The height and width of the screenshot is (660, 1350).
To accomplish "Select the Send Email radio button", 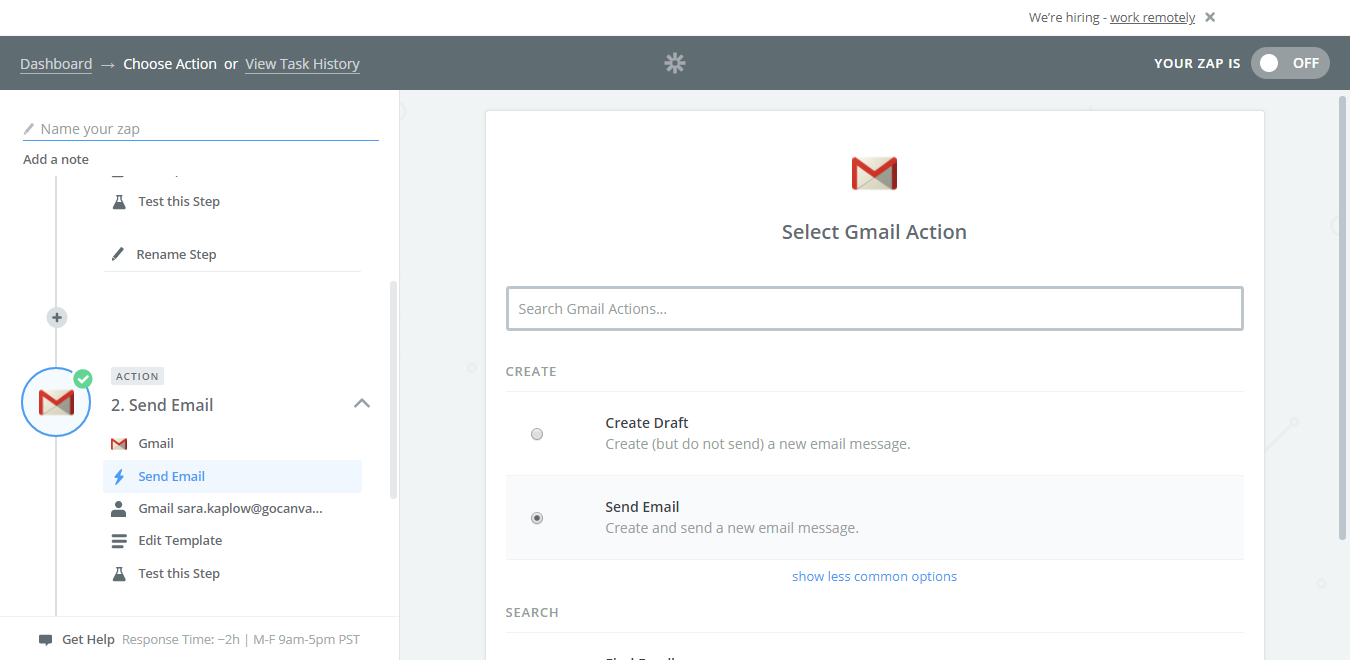I will tap(537, 518).
